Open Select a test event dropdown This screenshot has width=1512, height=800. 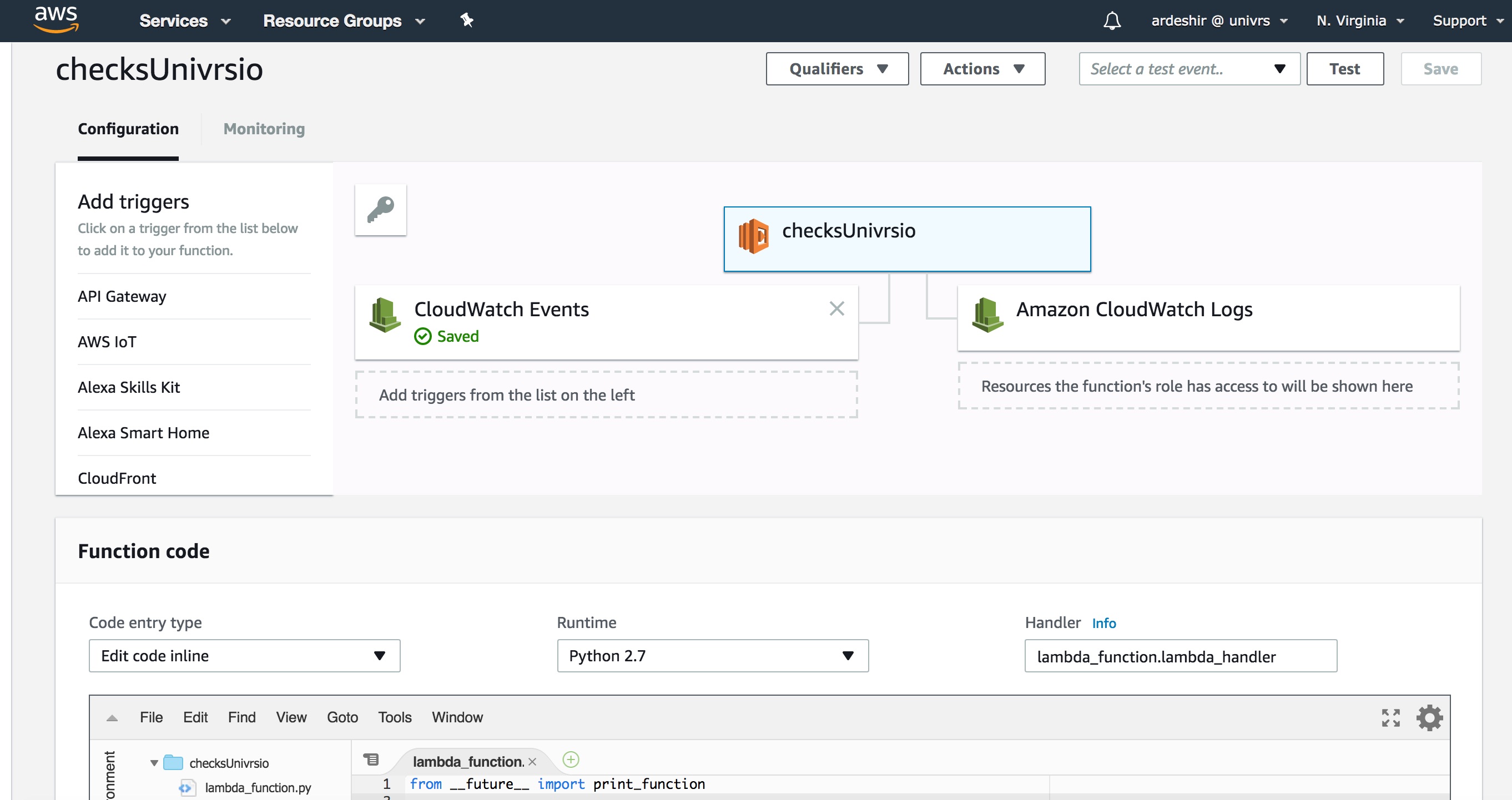pyautogui.click(x=1188, y=69)
